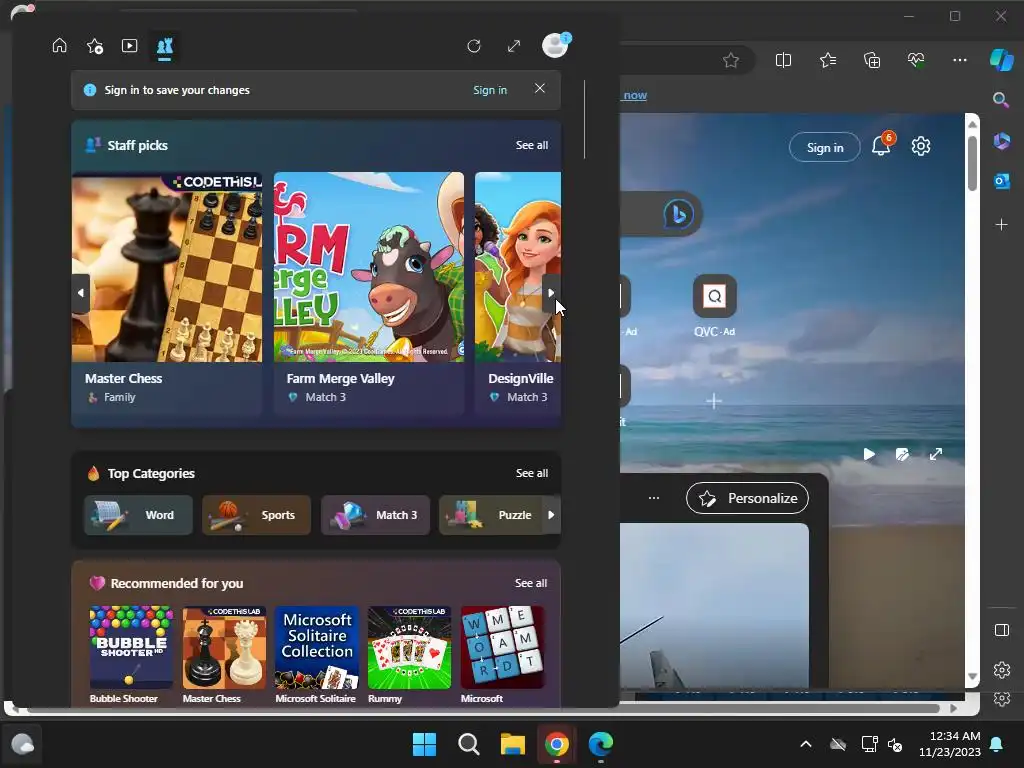
Task: Switch to Microsoft Edge in taskbar
Action: tap(601, 744)
